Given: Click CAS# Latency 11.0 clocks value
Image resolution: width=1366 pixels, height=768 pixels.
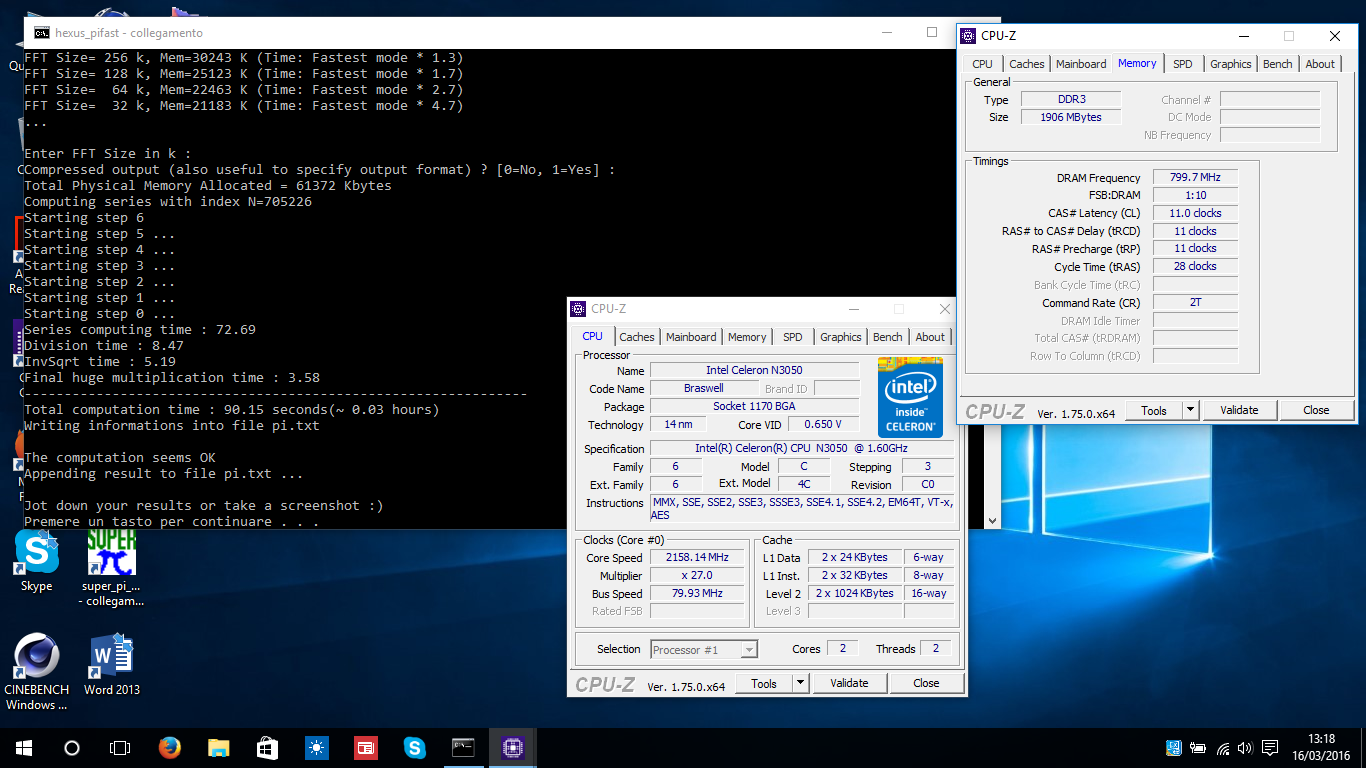Looking at the screenshot, I should click(1196, 213).
